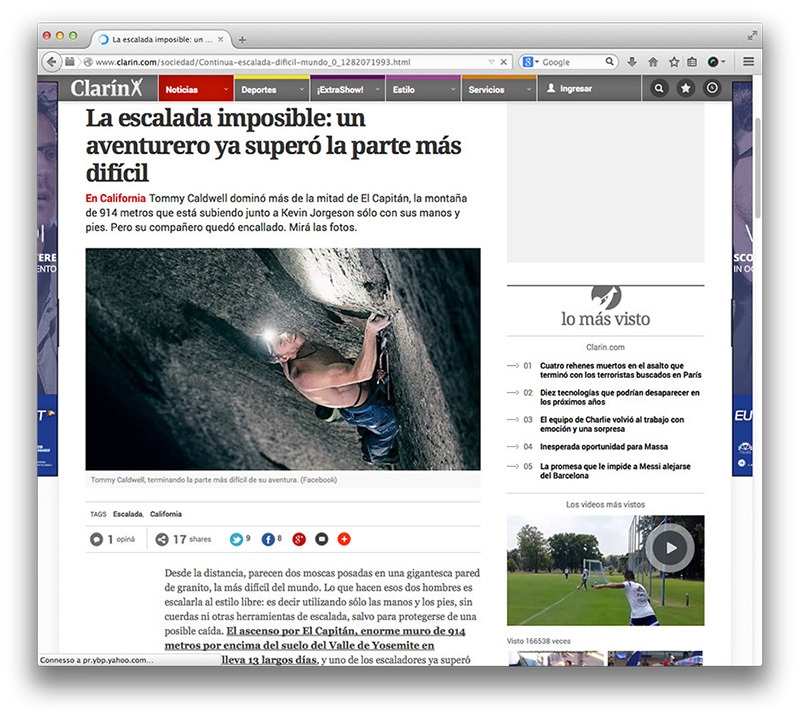Click the 17 shares icon
The image size is (800, 718).
162,539
